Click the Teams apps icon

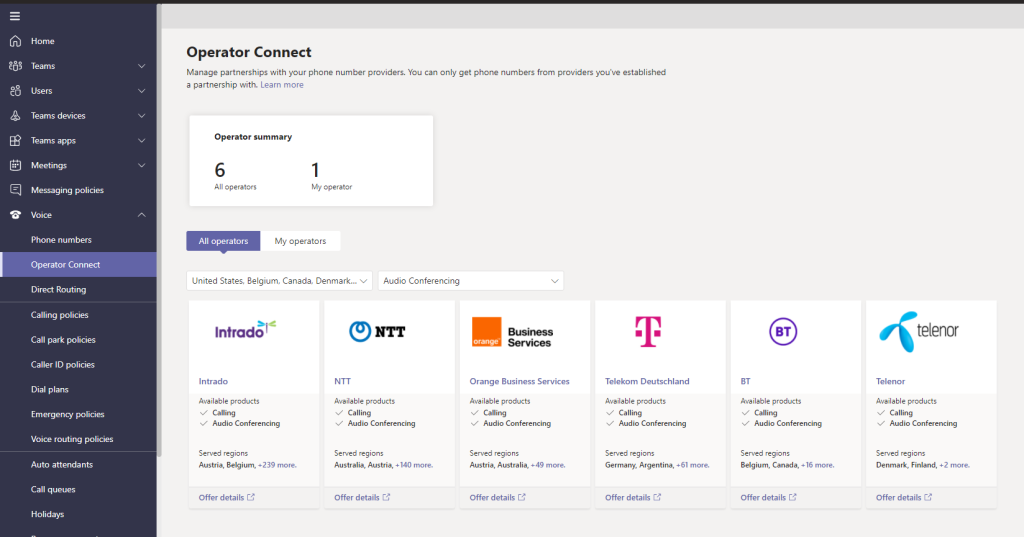pyautogui.click(x=15, y=141)
